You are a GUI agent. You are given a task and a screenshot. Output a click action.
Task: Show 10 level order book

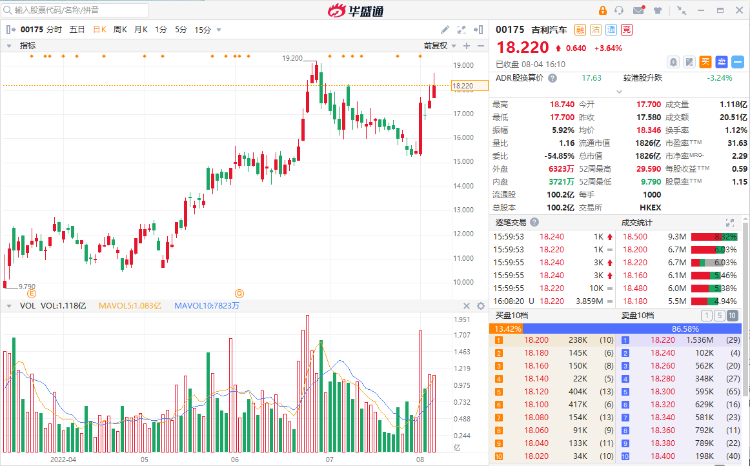click(x=732, y=315)
